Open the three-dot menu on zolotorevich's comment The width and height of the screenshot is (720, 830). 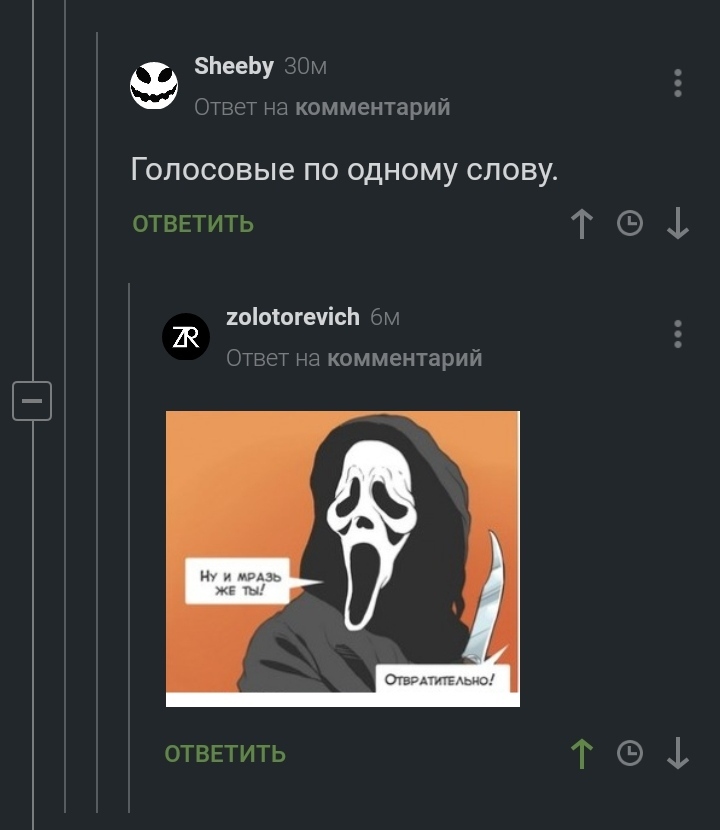click(678, 334)
